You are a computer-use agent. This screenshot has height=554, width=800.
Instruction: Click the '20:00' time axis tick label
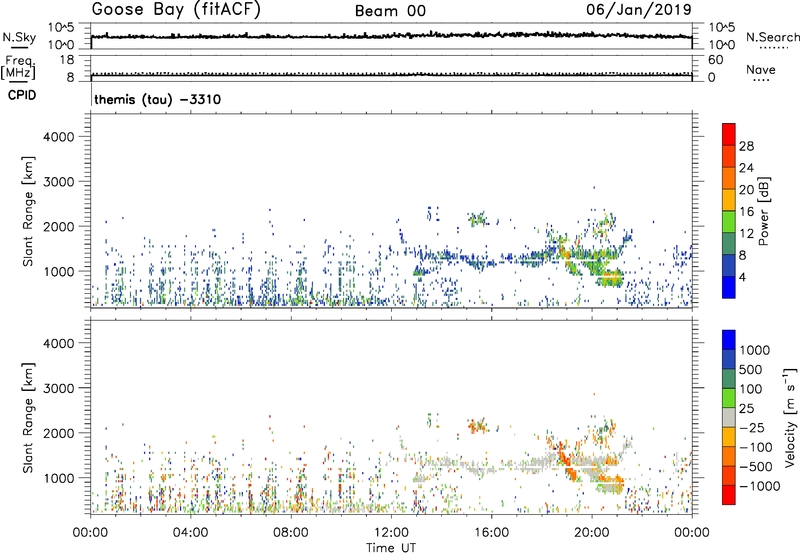591,533
